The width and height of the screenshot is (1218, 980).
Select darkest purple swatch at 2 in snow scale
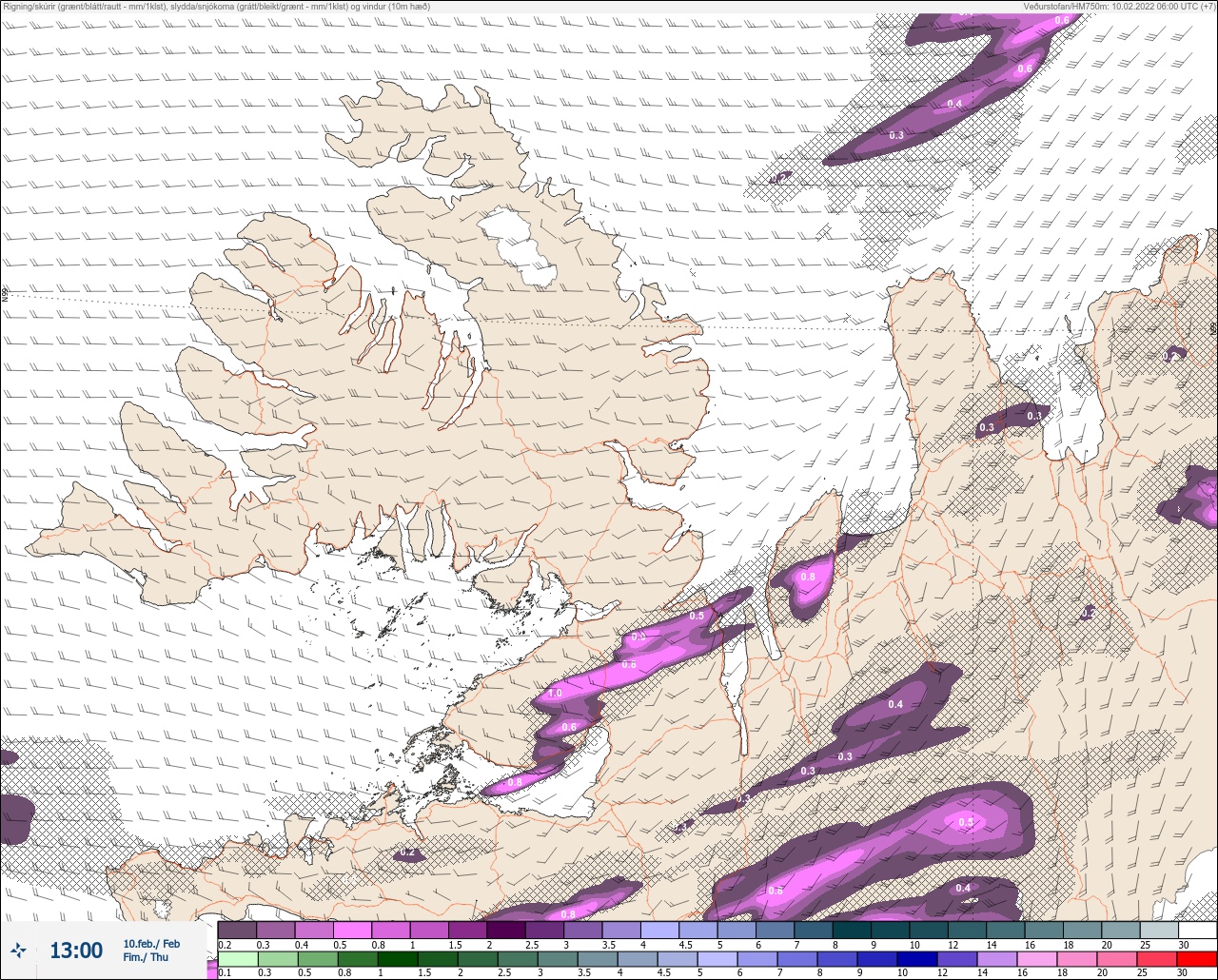point(506,931)
